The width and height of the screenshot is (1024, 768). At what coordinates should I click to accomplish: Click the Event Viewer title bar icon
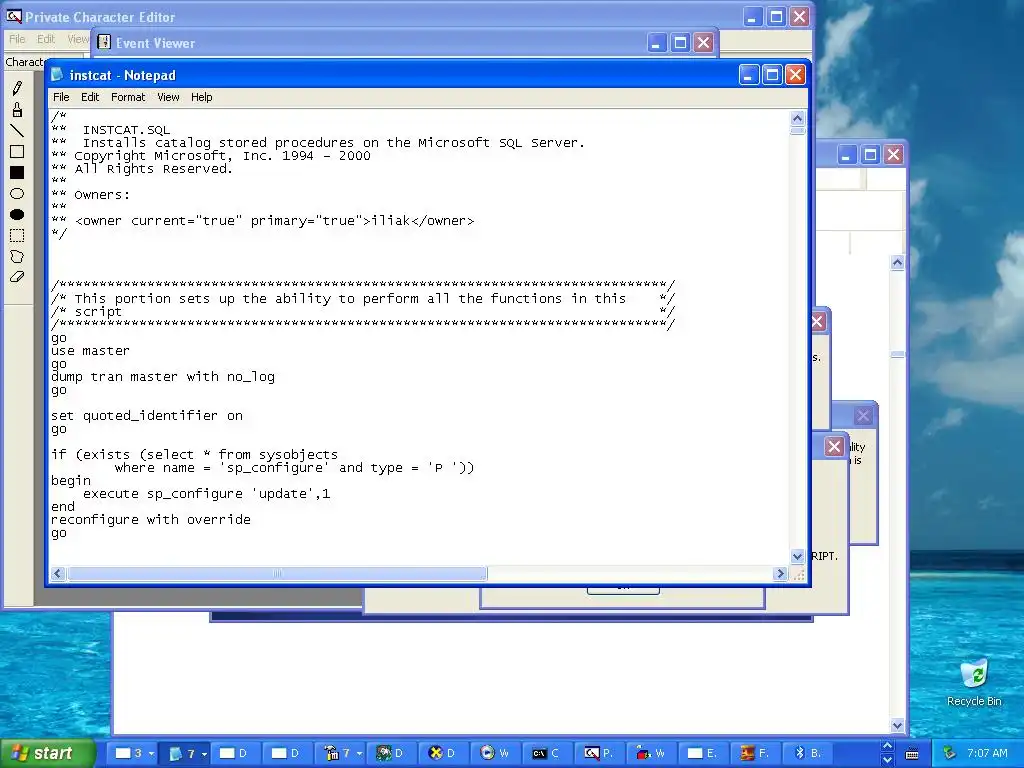pyautogui.click(x=104, y=42)
